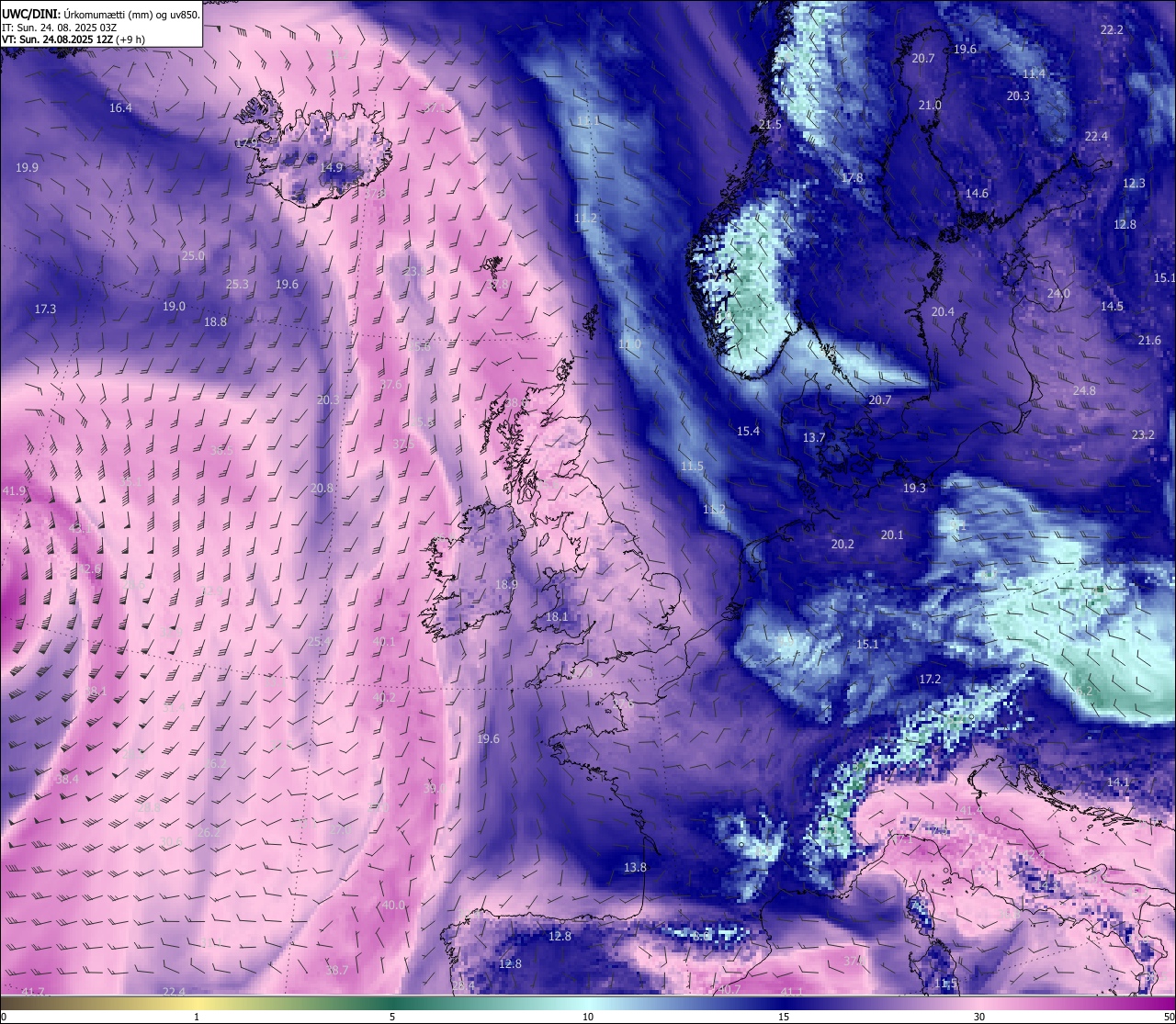The height and width of the screenshot is (1024, 1176).
Task: Select the 16.4 value label
Action: [120, 108]
